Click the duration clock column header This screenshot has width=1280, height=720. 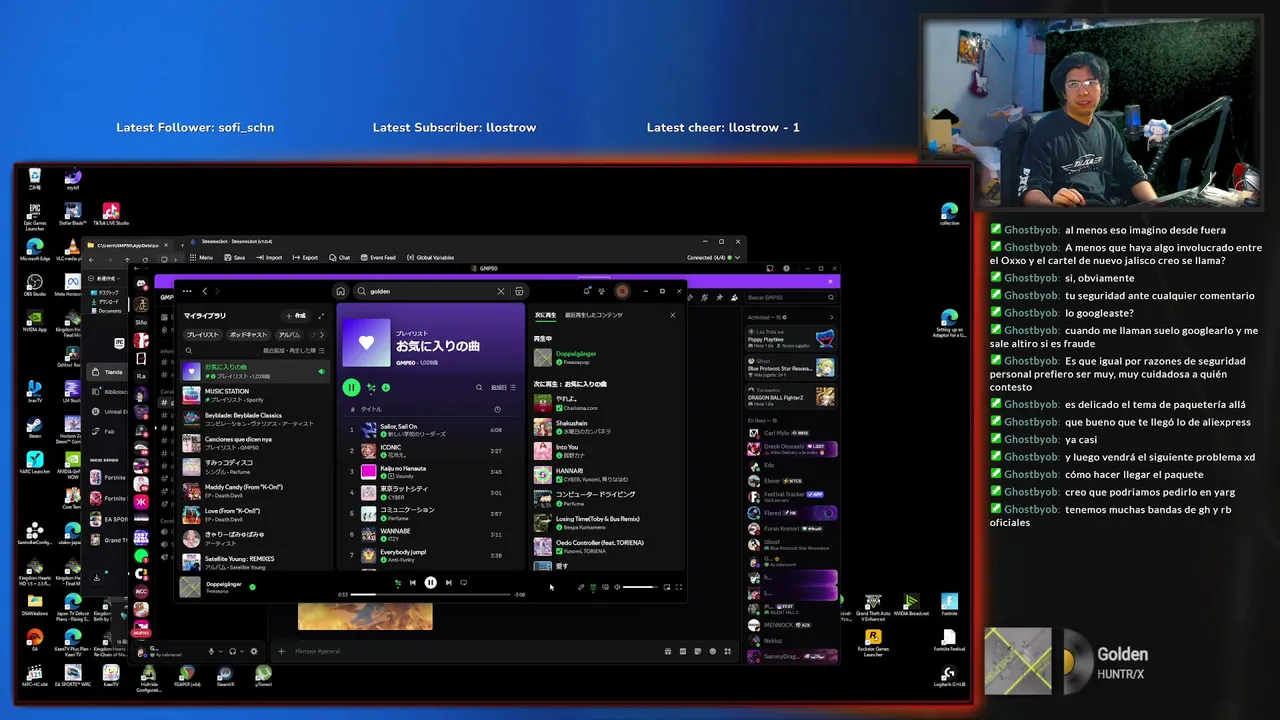coord(497,409)
